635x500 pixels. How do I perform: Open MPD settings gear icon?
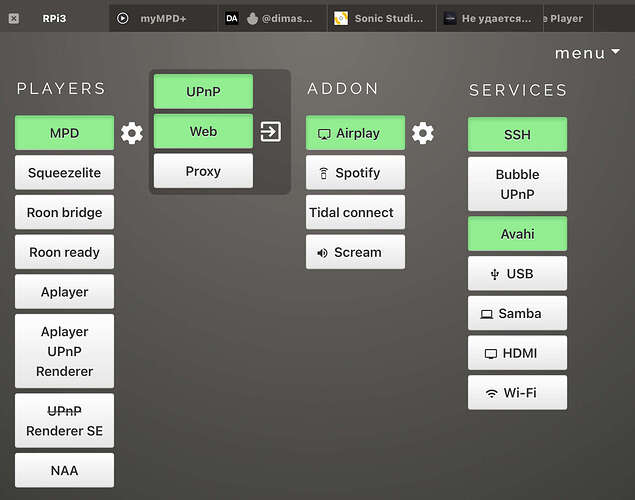point(132,133)
